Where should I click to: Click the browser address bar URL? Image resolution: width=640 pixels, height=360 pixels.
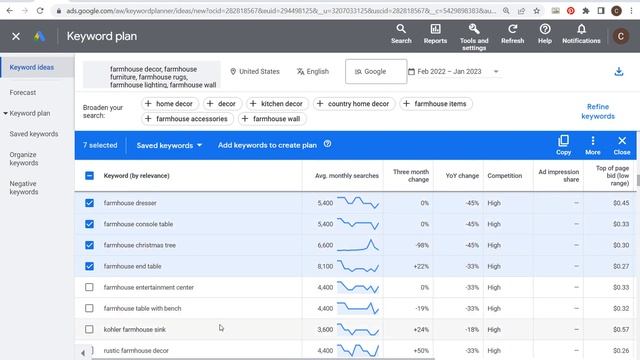[x=281, y=11]
